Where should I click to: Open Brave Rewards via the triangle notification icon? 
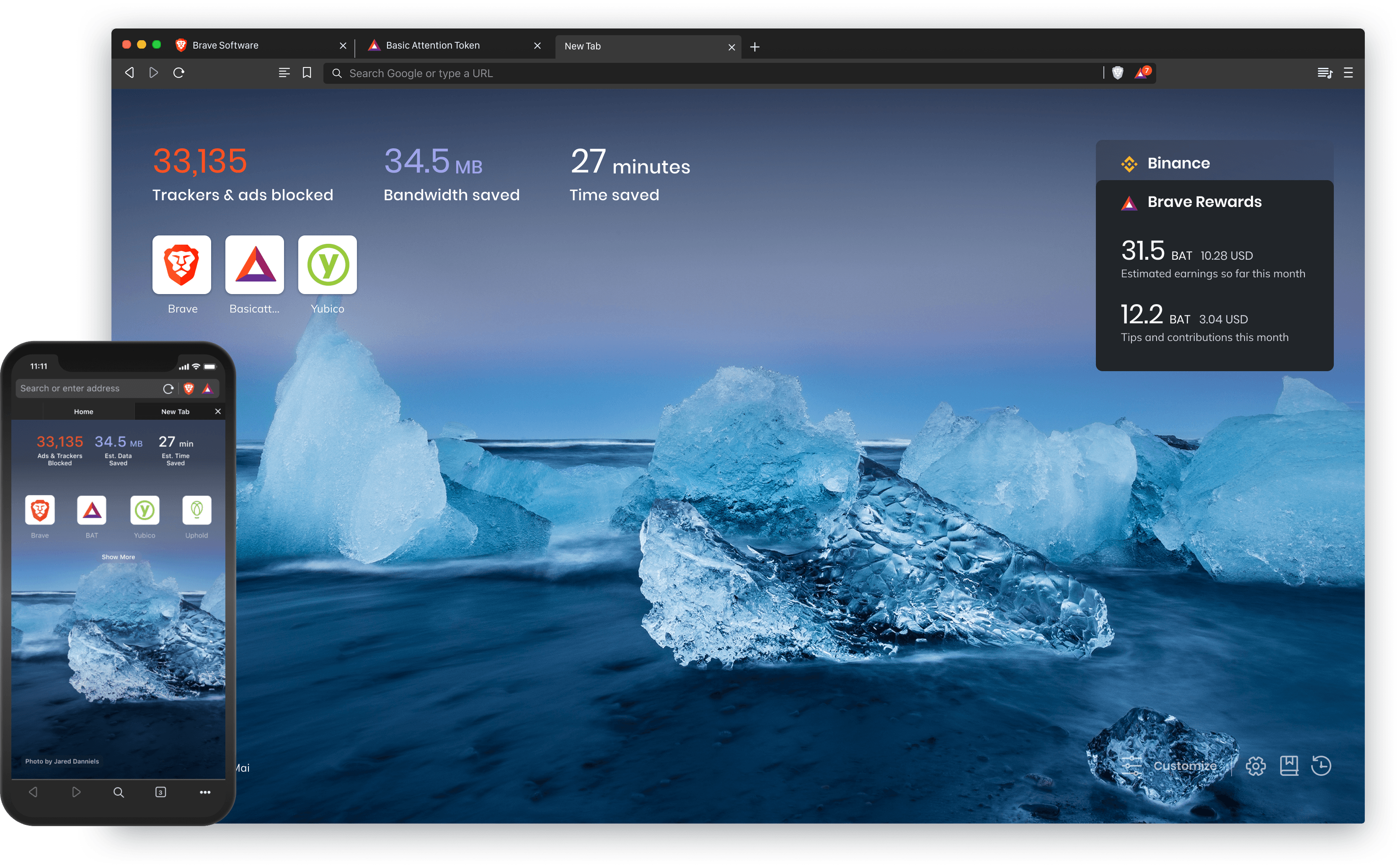tap(1141, 73)
